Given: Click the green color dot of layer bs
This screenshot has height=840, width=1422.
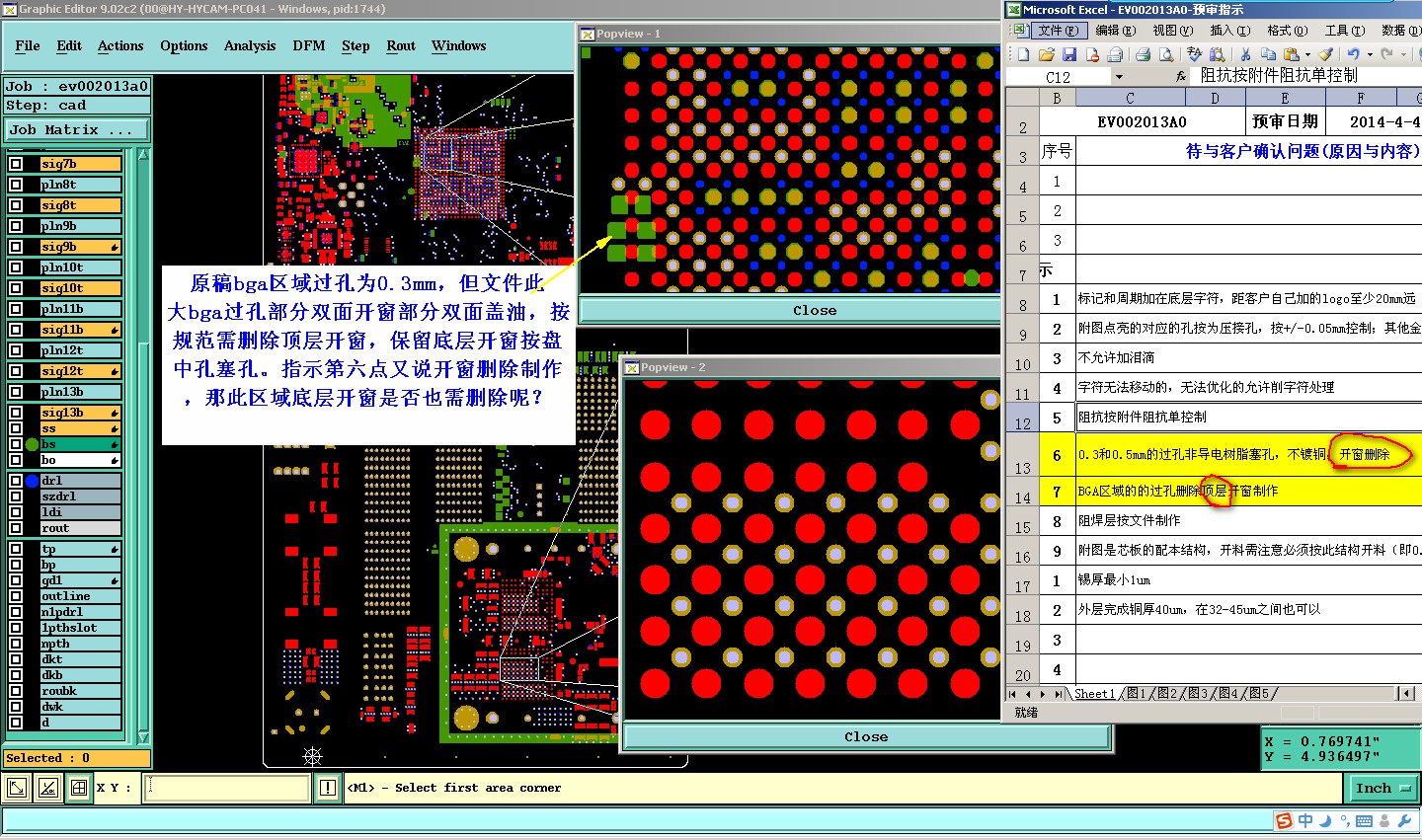Looking at the screenshot, I should (32, 444).
